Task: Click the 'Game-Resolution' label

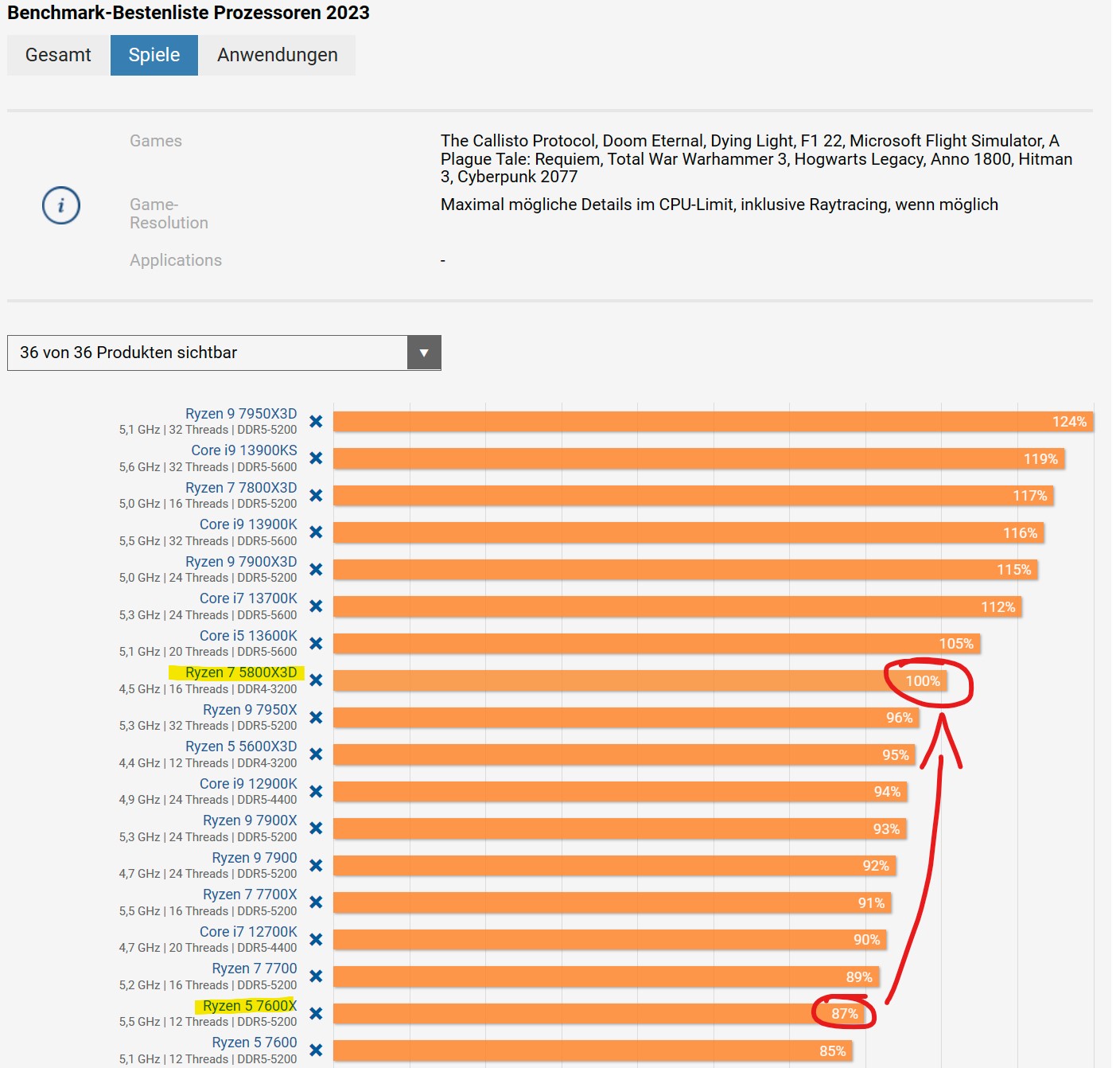Action: pyautogui.click(x=169, y=213)
